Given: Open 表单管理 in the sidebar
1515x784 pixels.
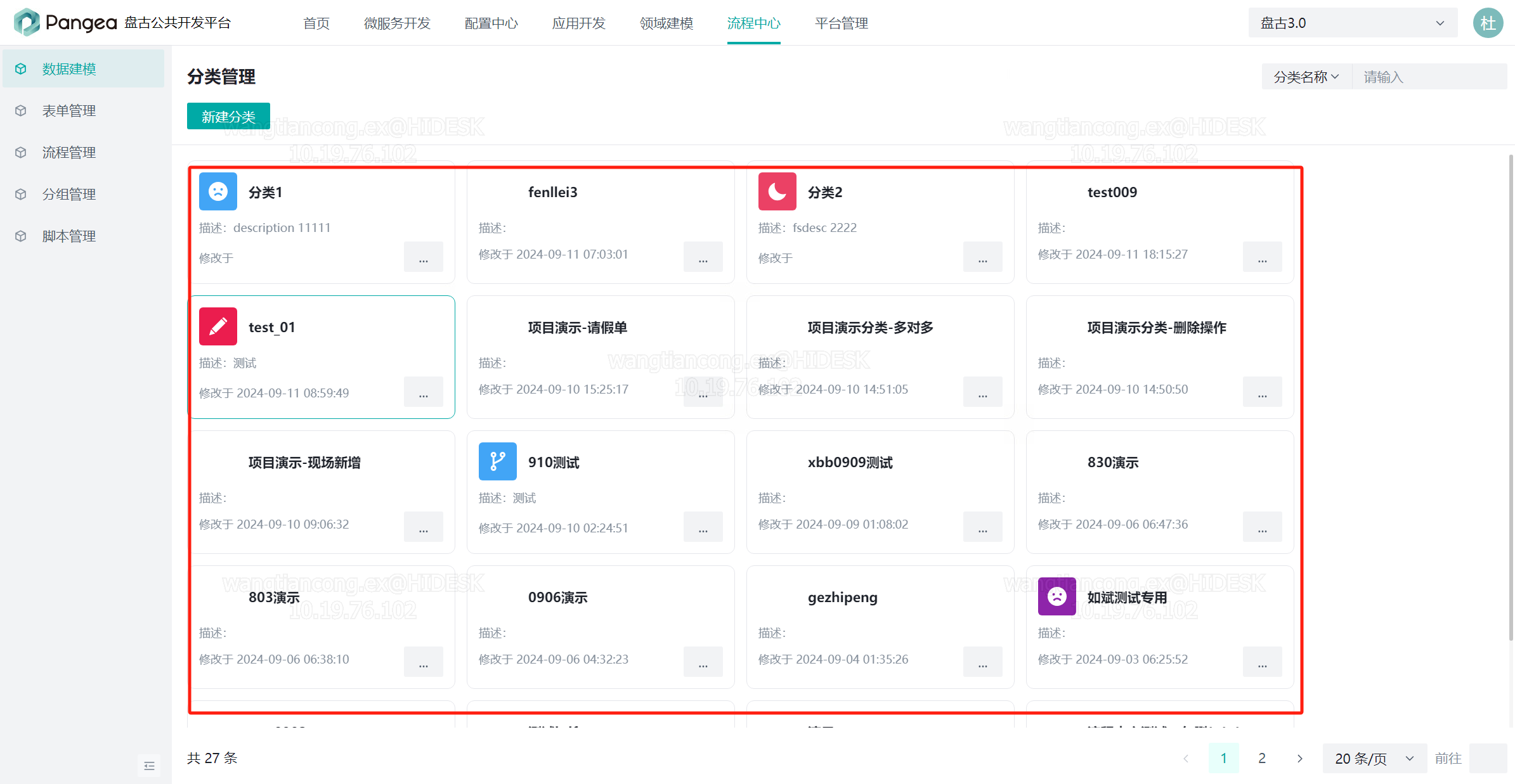Looking at the screenshot, I should [83, 110].
